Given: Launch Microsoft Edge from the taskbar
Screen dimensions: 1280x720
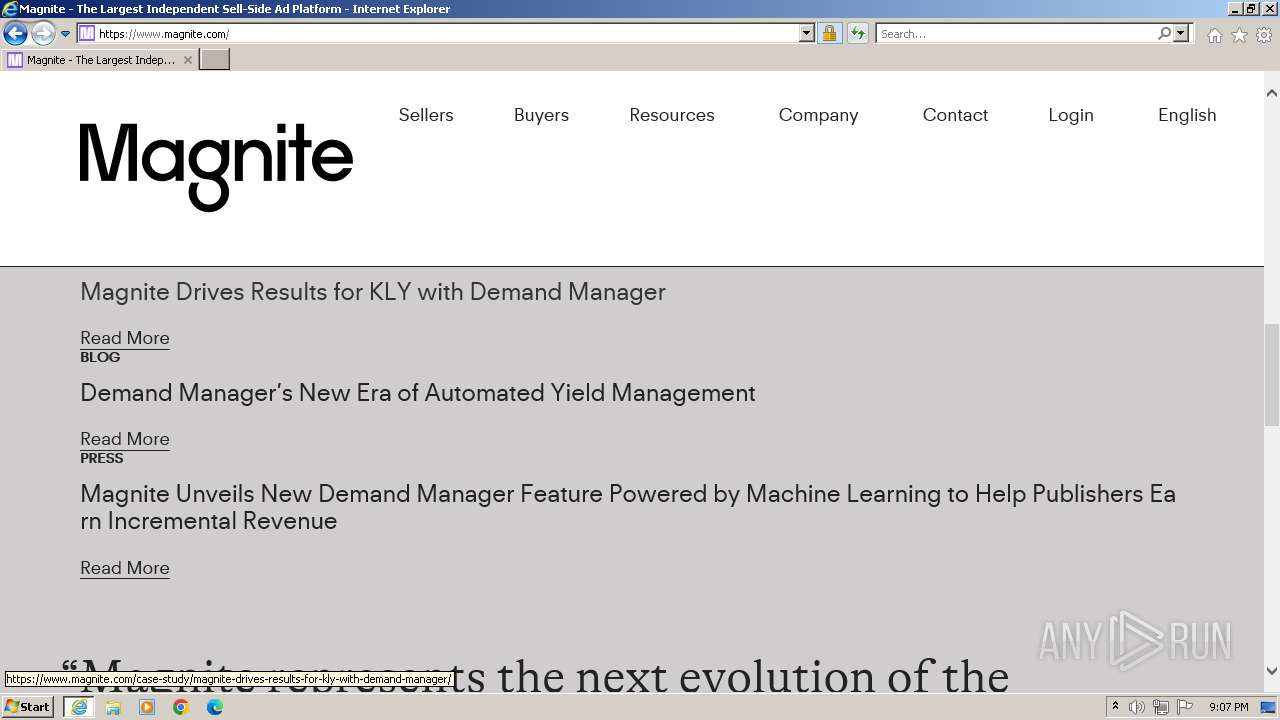Looking at the screenshot, I should tap(215, 707).
